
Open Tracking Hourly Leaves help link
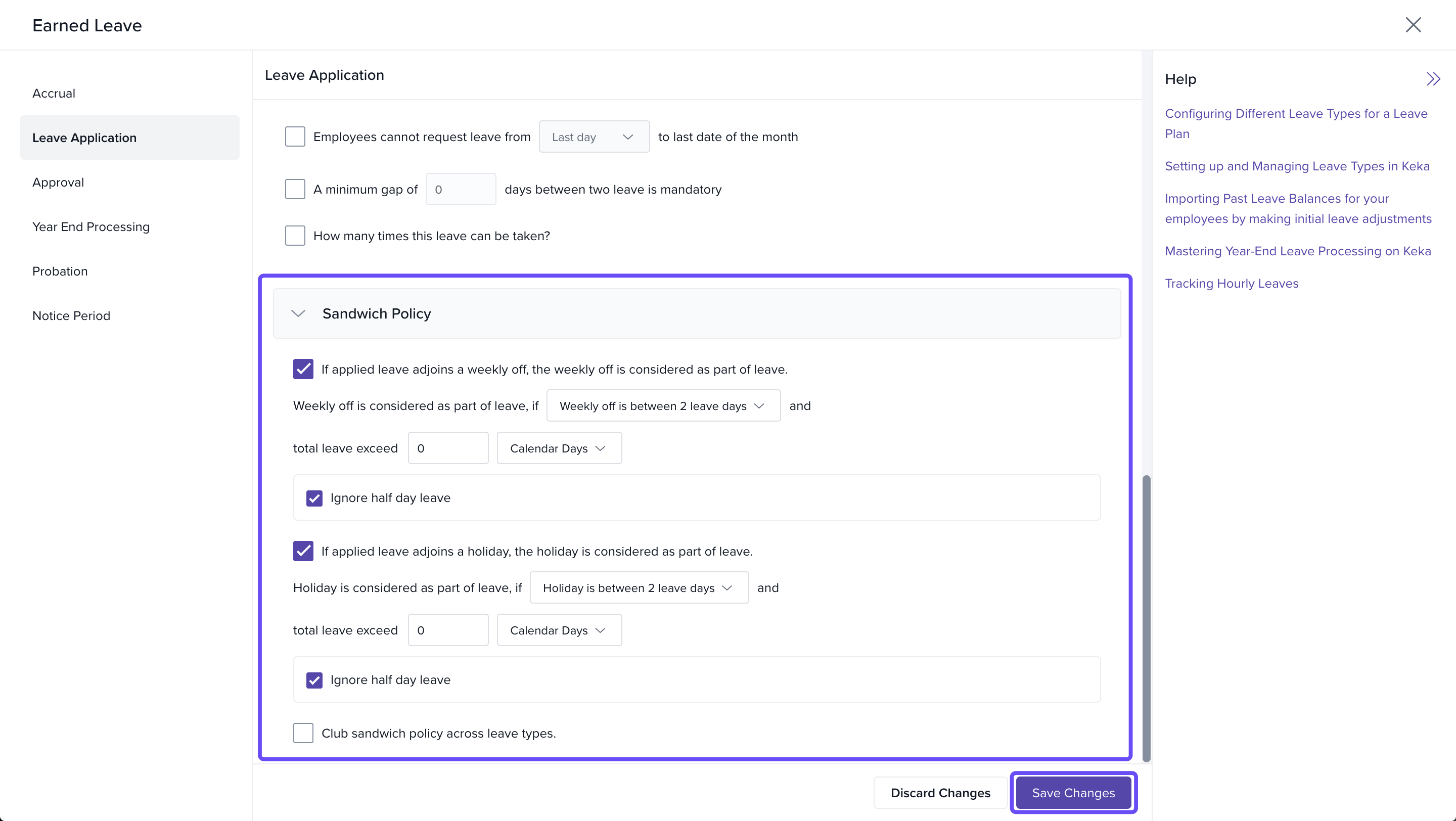pyautogui.click(x=1231, y=284)
